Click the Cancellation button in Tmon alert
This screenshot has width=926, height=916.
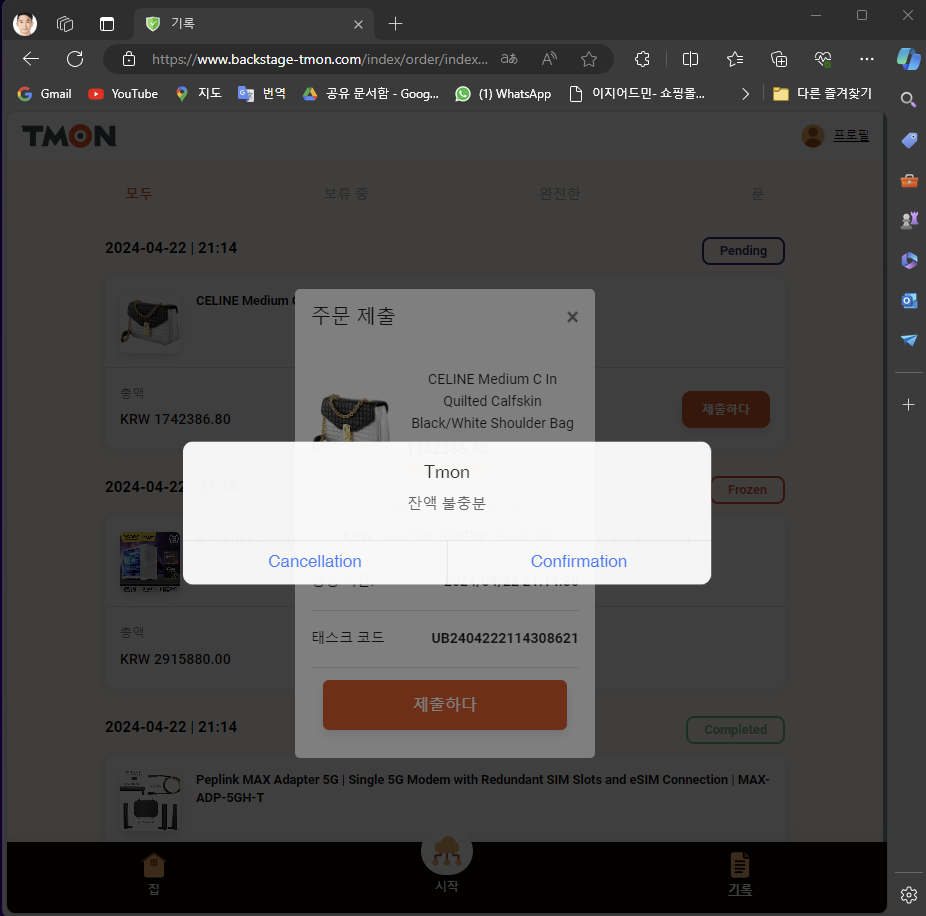[x=315, y=561]
